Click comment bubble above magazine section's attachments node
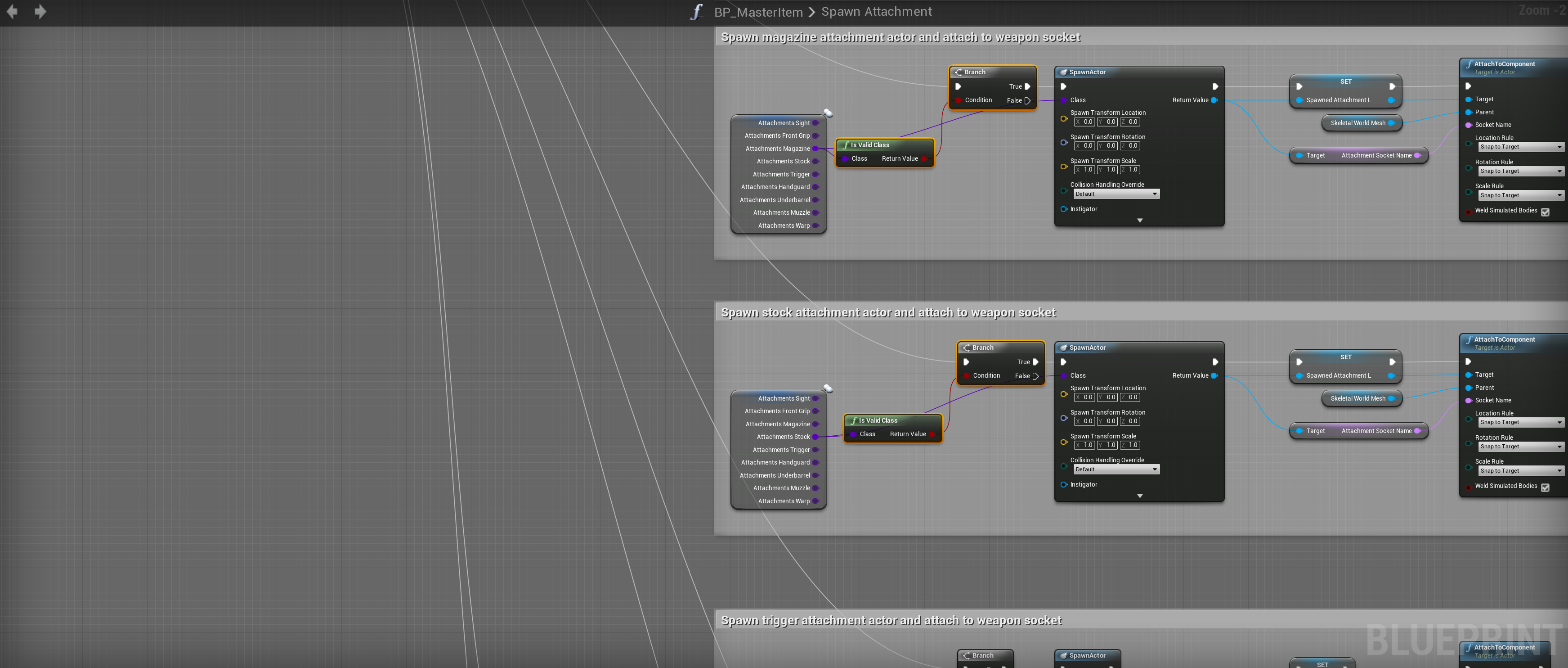Screen dimensions: 1568x668 tap(828, 113)
